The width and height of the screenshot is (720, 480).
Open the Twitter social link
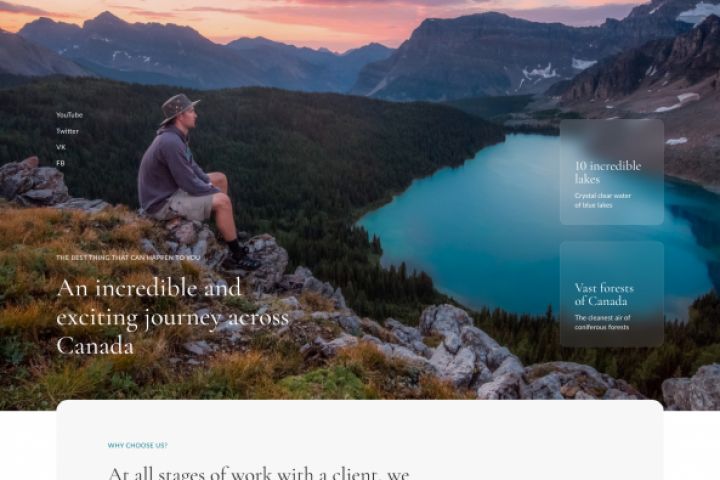tap(68, 131)
